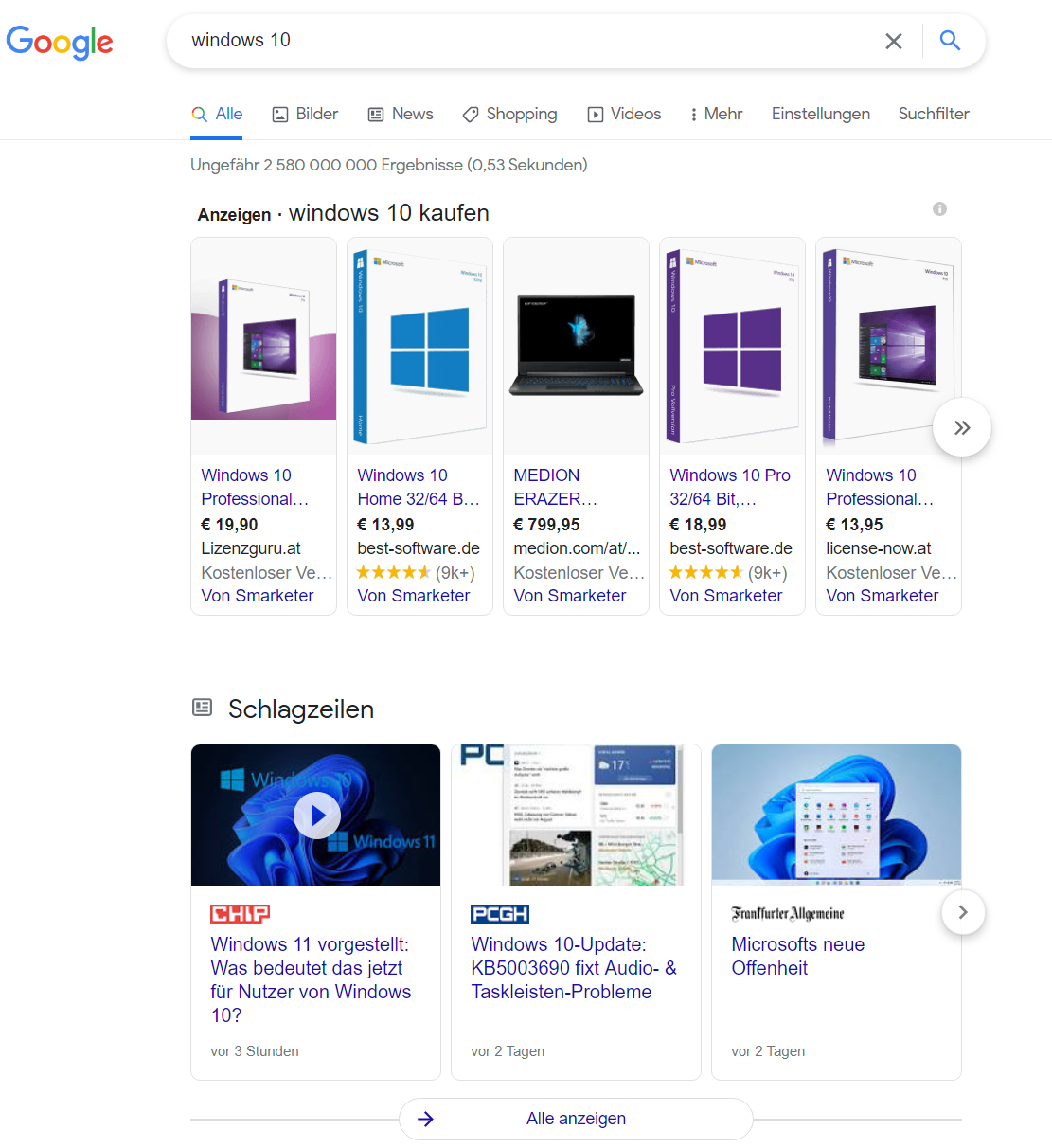Click Von Smarketer under MEDION ERAZER
The height and width of the screenshot is (1148, 1052).
point(570,596)
